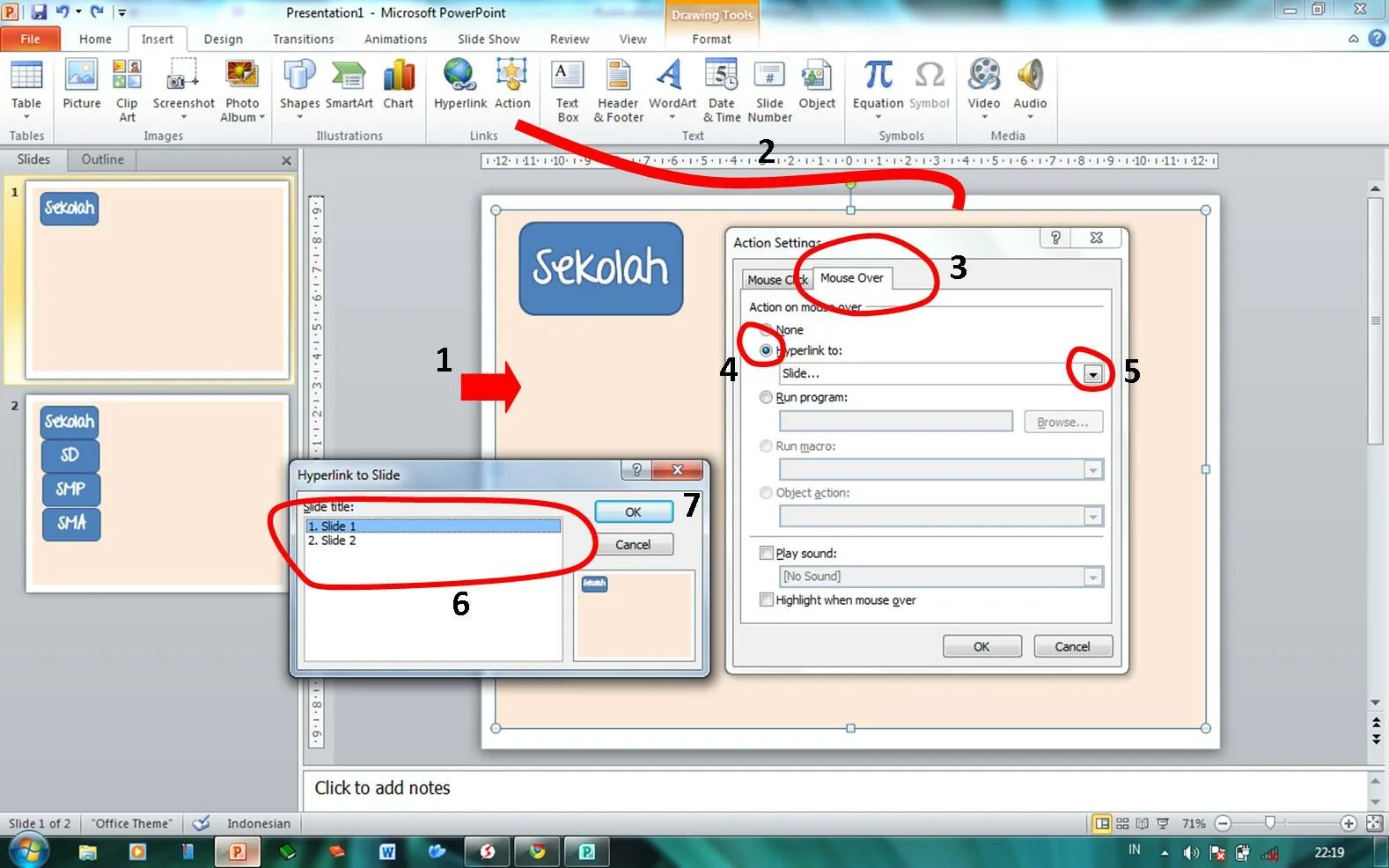Undo the last action in Quick Access
The image size is (1389, 868).
[62, 12]
